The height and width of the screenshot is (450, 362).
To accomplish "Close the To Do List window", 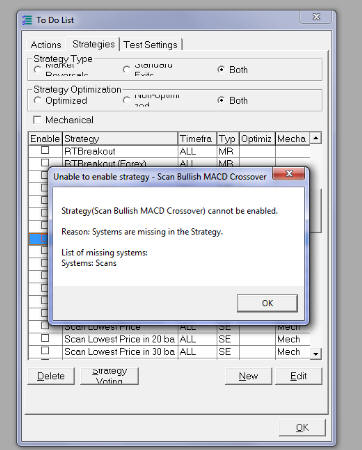I will click(316, 17).
